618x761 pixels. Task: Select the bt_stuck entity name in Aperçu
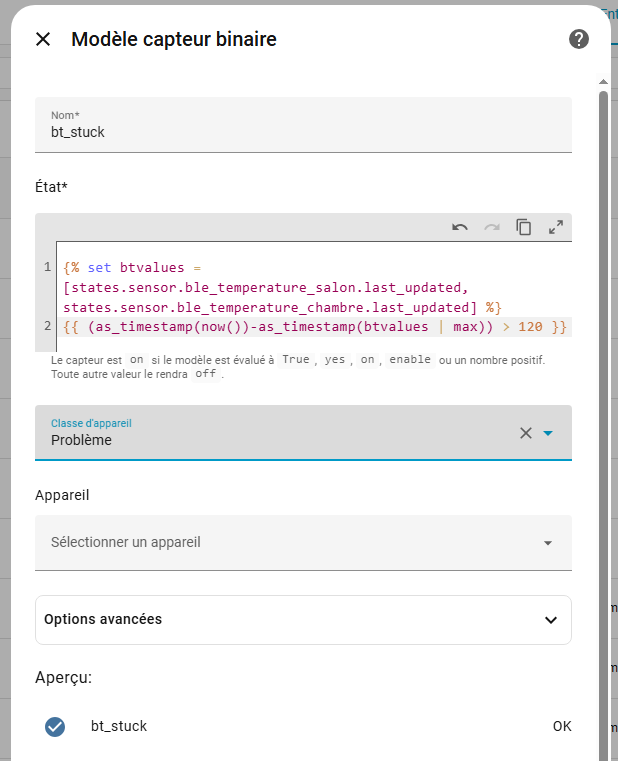coord(119,726)
